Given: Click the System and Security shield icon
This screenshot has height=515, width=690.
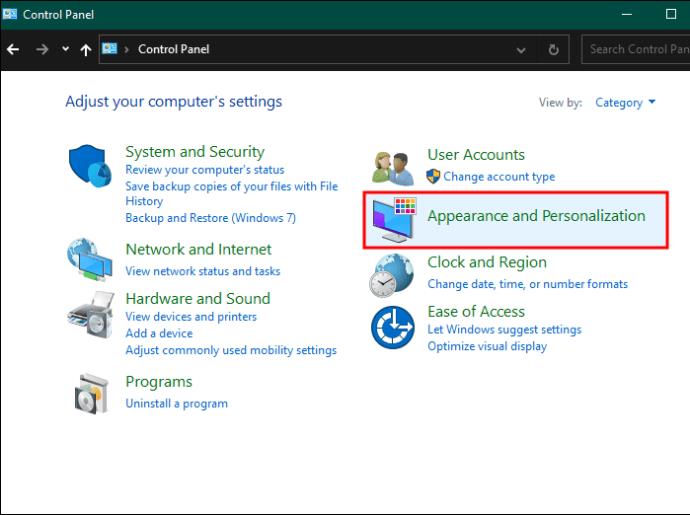Looking at the screenshot, I should [90, 166].
